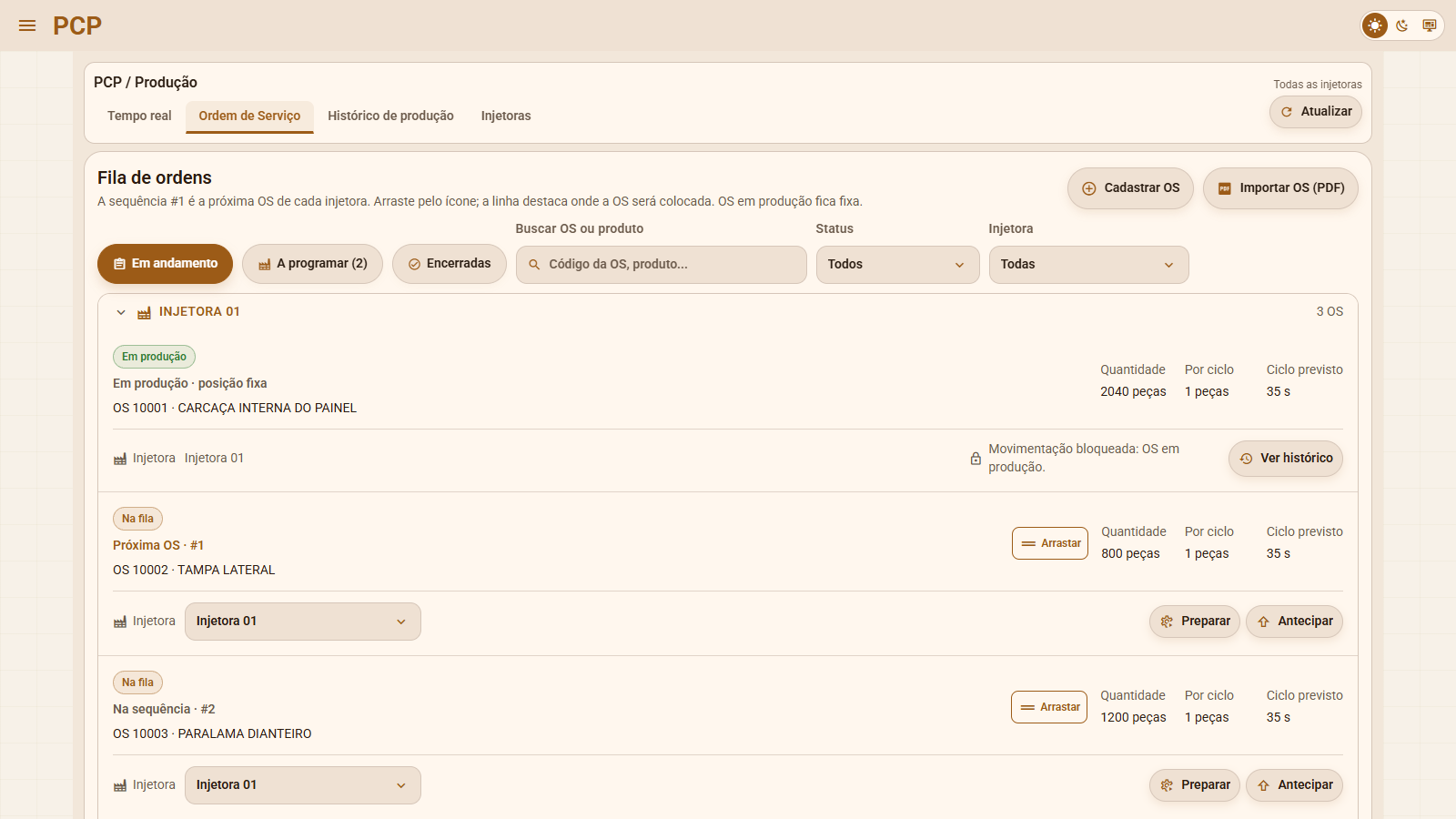This screenshot has height=819, width=1456.
Task: Open Injetora dropdown for OS 10002
Action: coord(303,622)
